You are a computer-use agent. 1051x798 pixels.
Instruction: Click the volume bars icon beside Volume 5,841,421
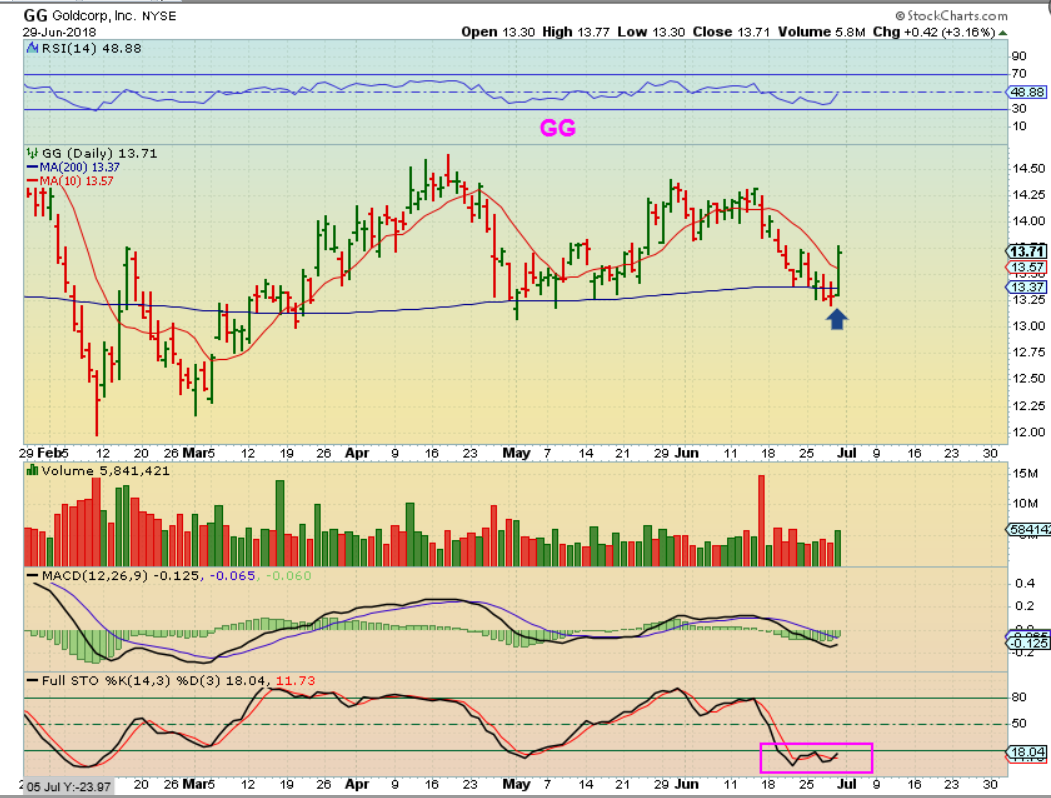(x=32, y=470)
